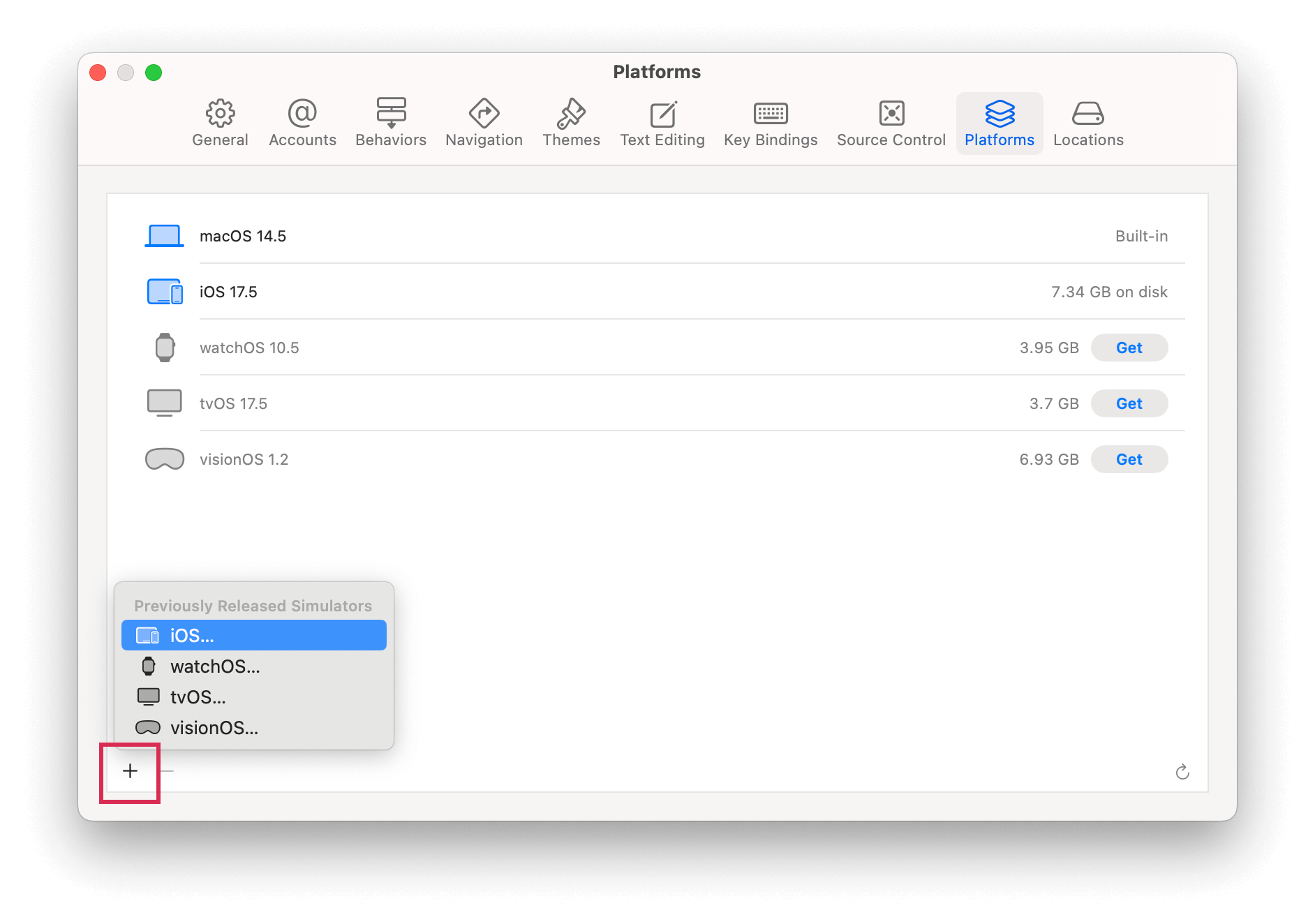
Task: Click the Built-in label
Action: pos(1141,236)
